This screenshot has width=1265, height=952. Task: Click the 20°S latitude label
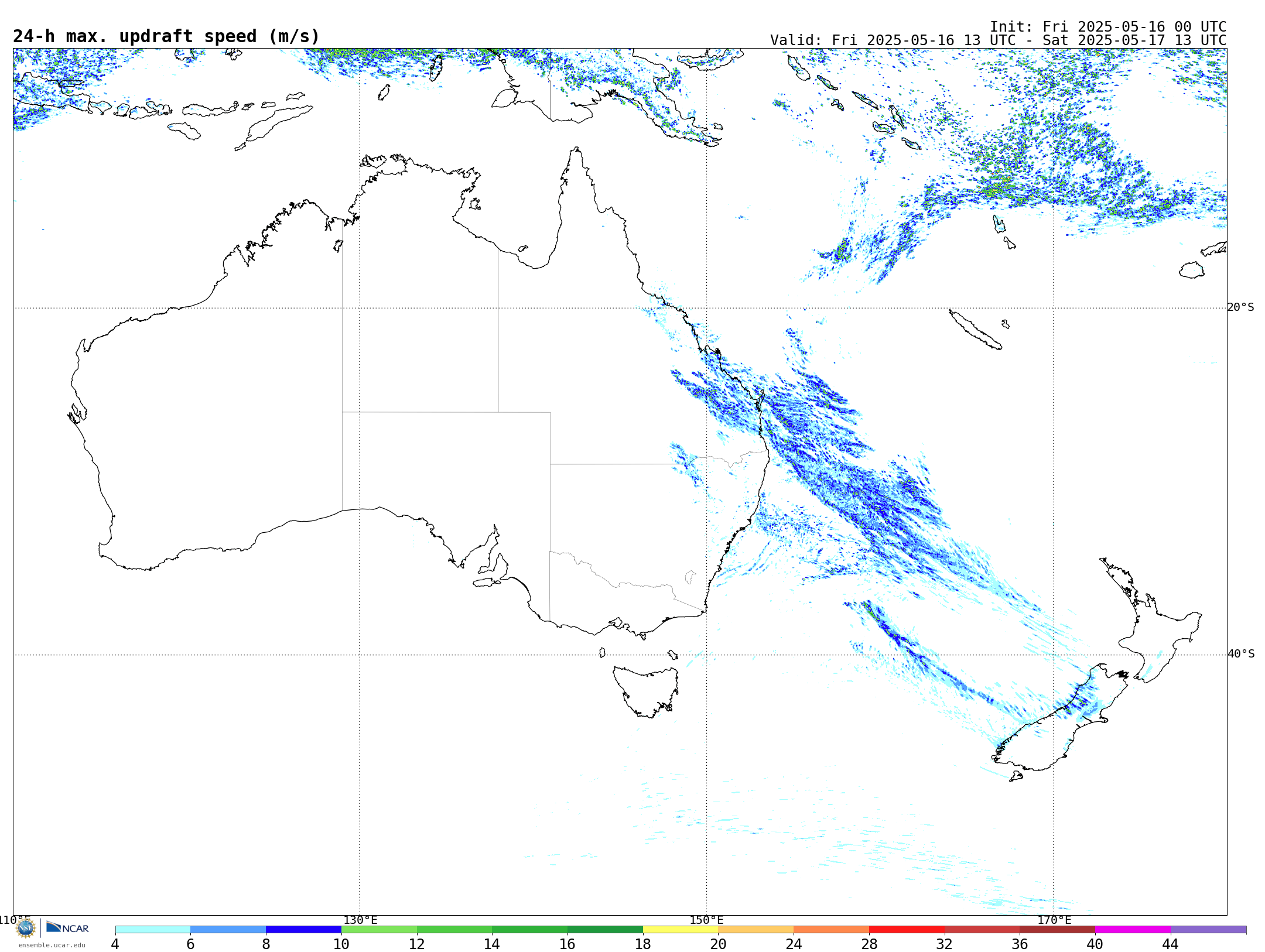pyautogui.click(x=1240, y=307)
